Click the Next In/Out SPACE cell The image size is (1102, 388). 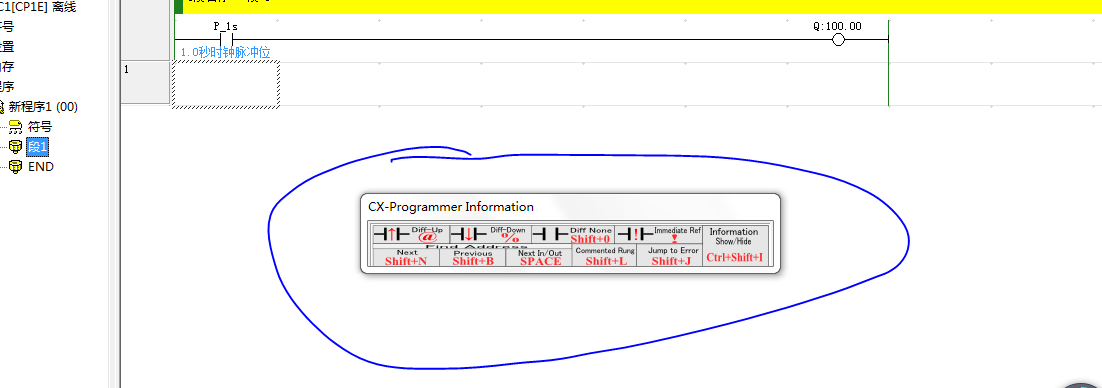539,257
